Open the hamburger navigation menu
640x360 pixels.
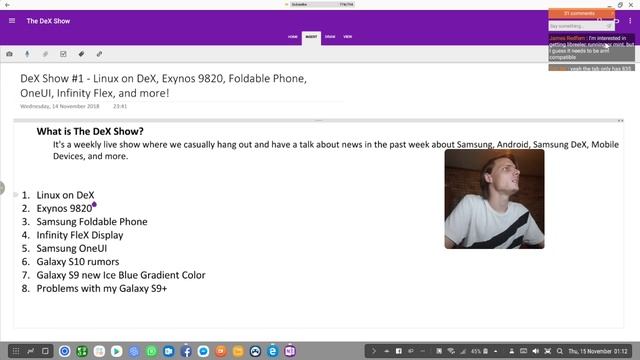click(x=12, y=20)
